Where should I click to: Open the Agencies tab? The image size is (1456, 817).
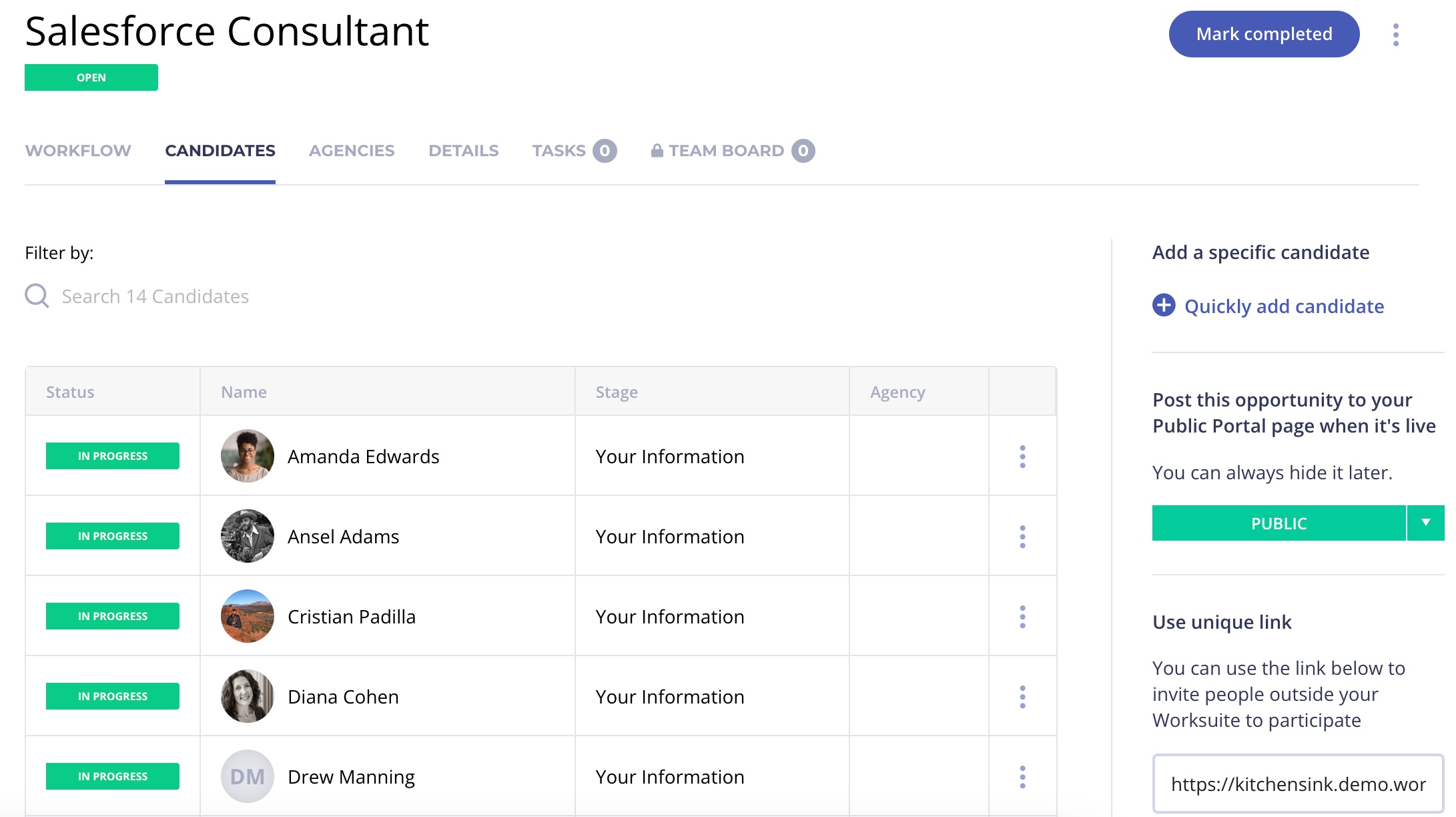tap(352, 151)
